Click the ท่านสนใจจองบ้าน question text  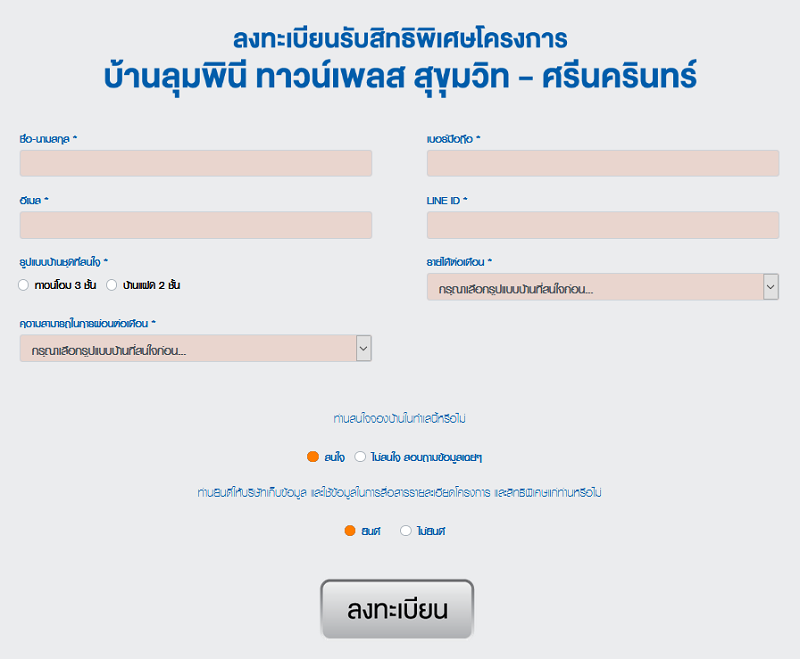coord(399,419)
